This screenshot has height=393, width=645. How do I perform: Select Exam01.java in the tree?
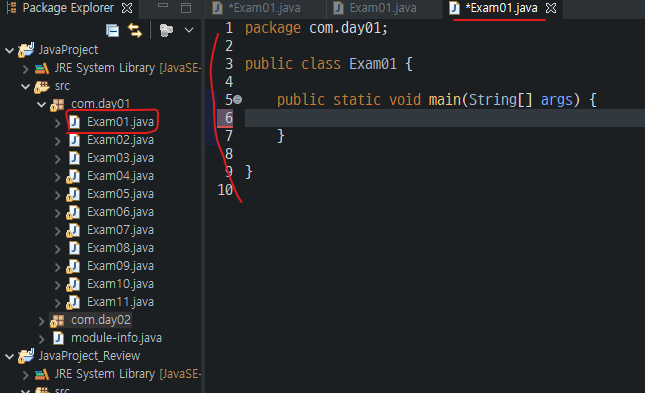(x=120, y=122)
